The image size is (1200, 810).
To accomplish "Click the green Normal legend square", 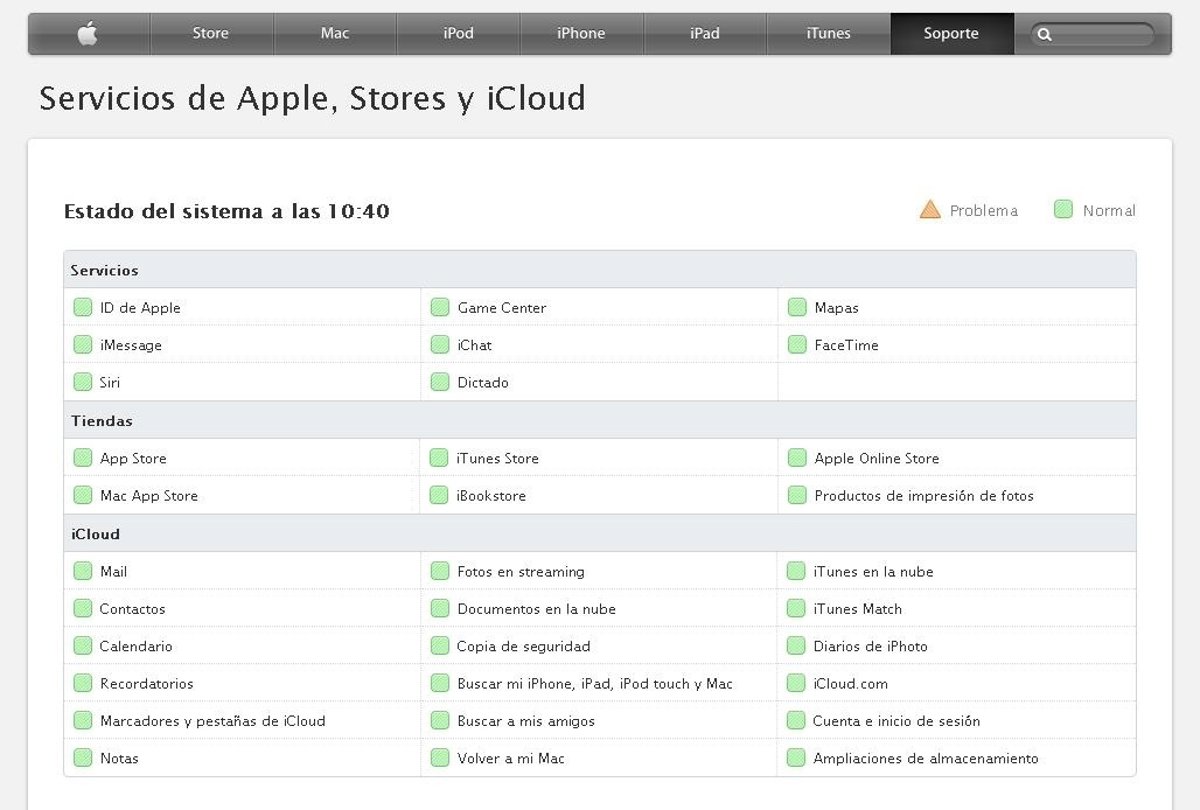I will pos(1063,210).
